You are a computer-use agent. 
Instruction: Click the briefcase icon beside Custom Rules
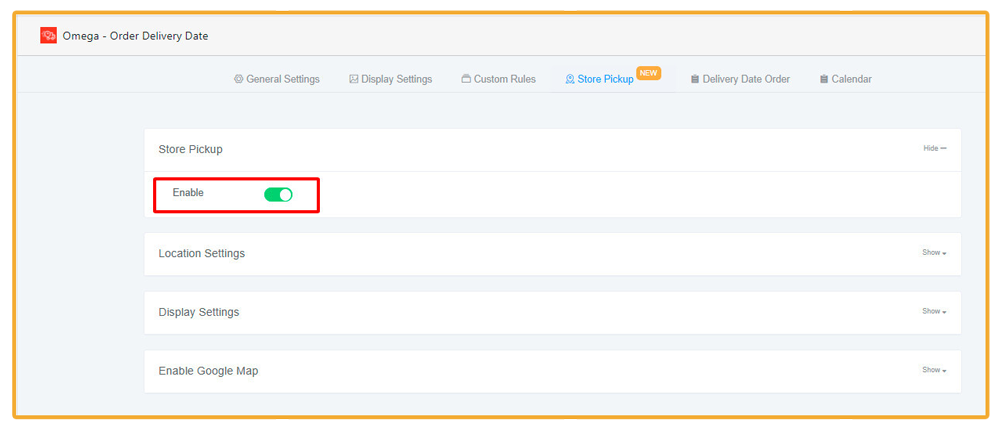pyautogui.click(x=466, y=79)
